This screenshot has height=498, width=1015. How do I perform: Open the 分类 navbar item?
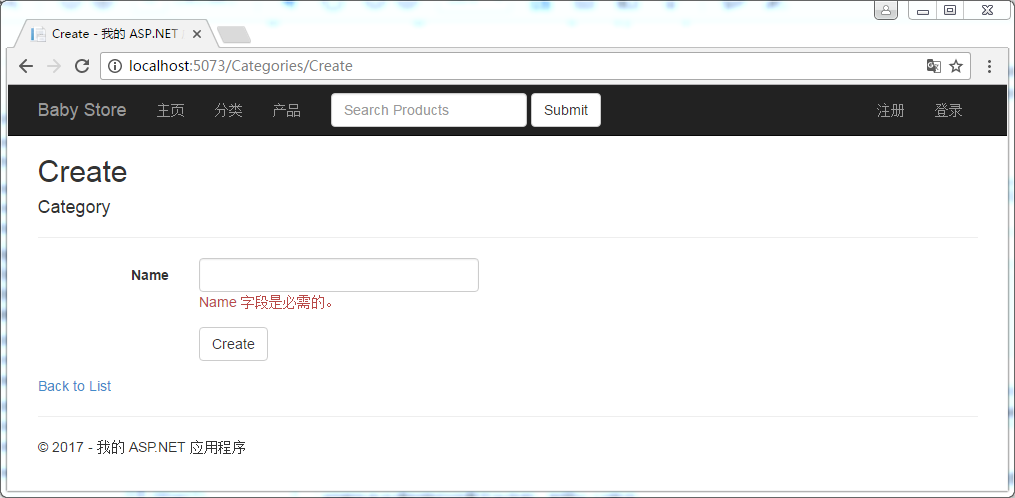[x=229, y=111]
